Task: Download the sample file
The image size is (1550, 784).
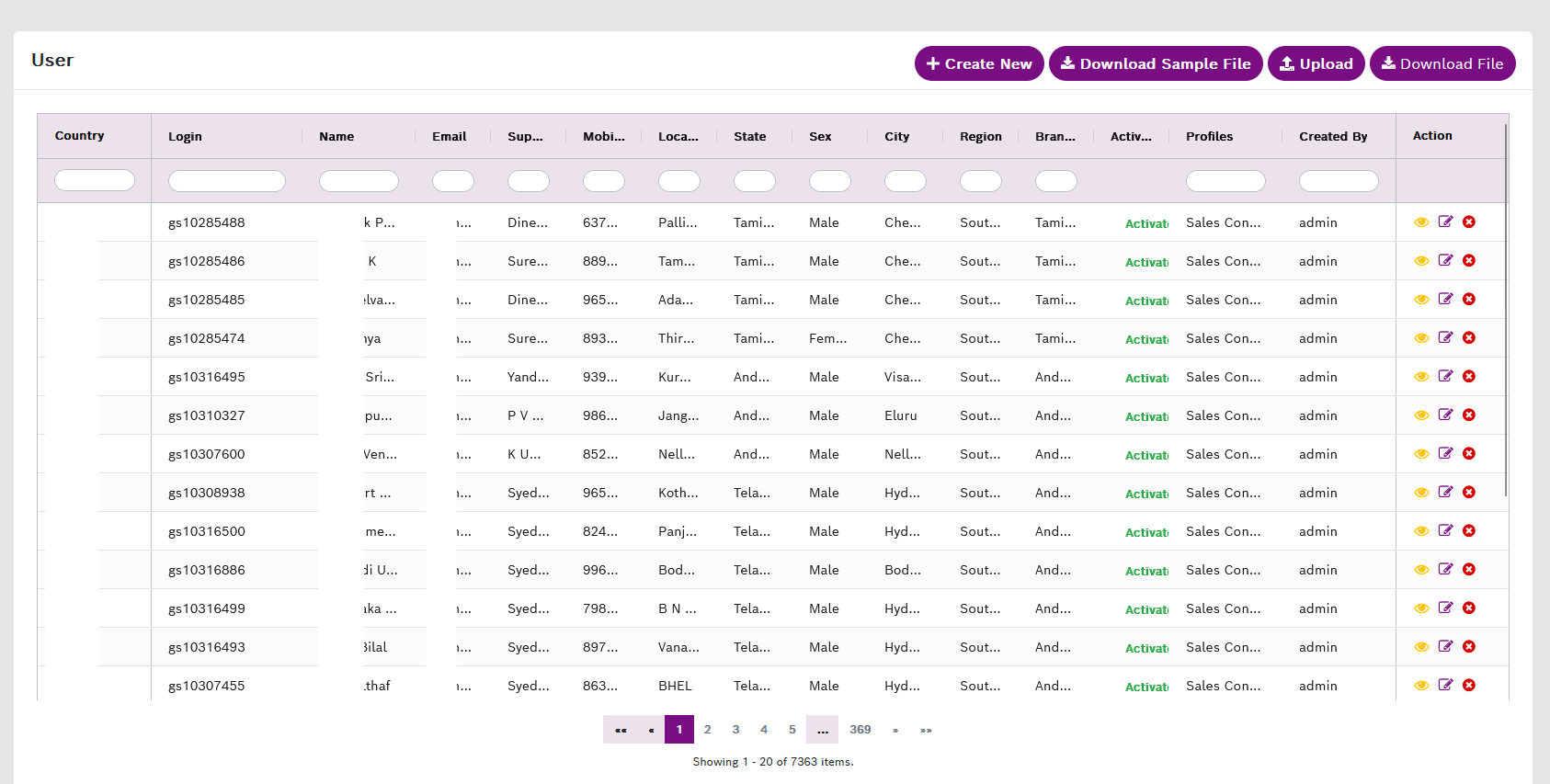Action: (x=1156, y=63)
